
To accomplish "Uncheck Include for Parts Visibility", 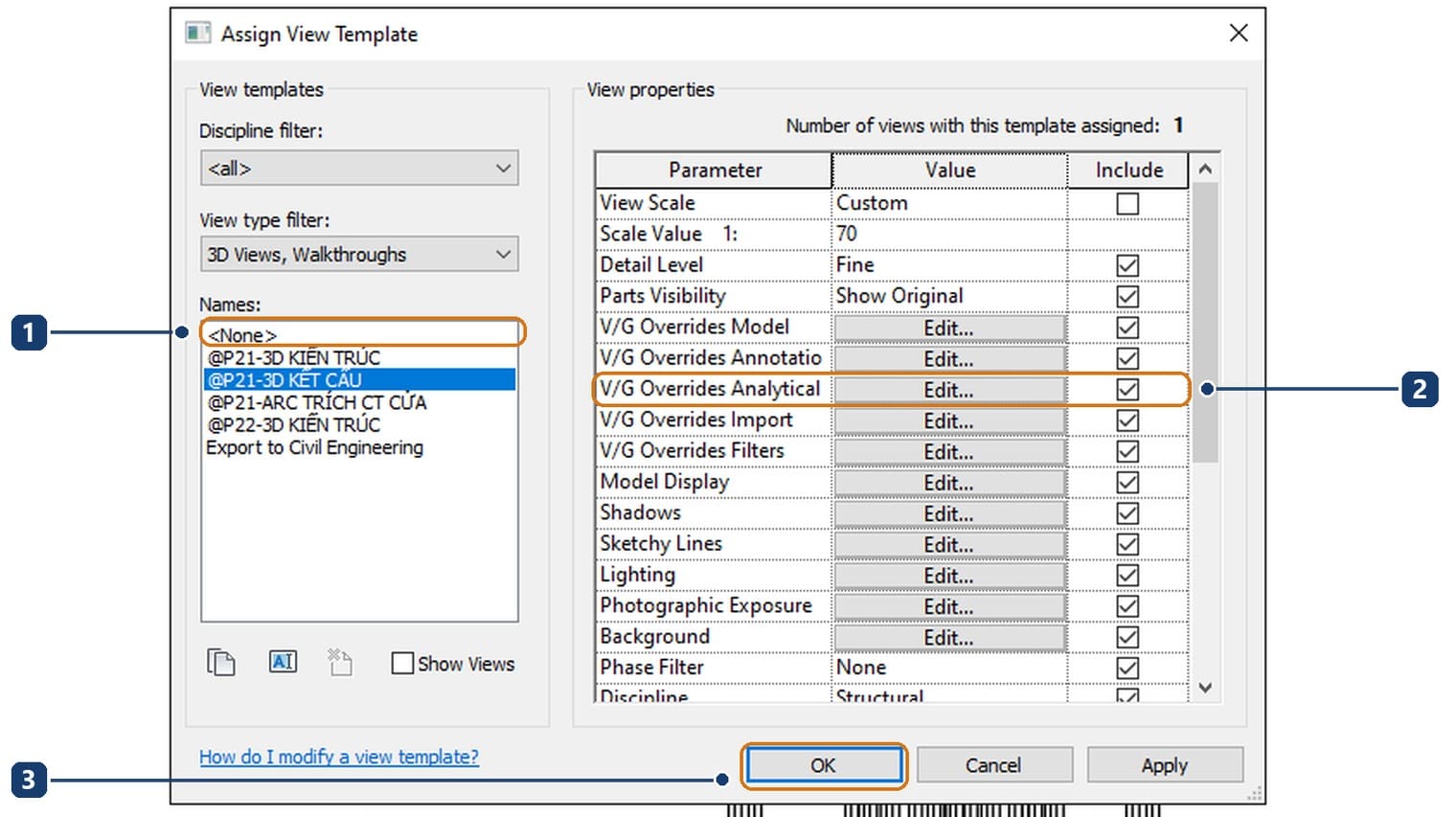I will [1127, 296].
